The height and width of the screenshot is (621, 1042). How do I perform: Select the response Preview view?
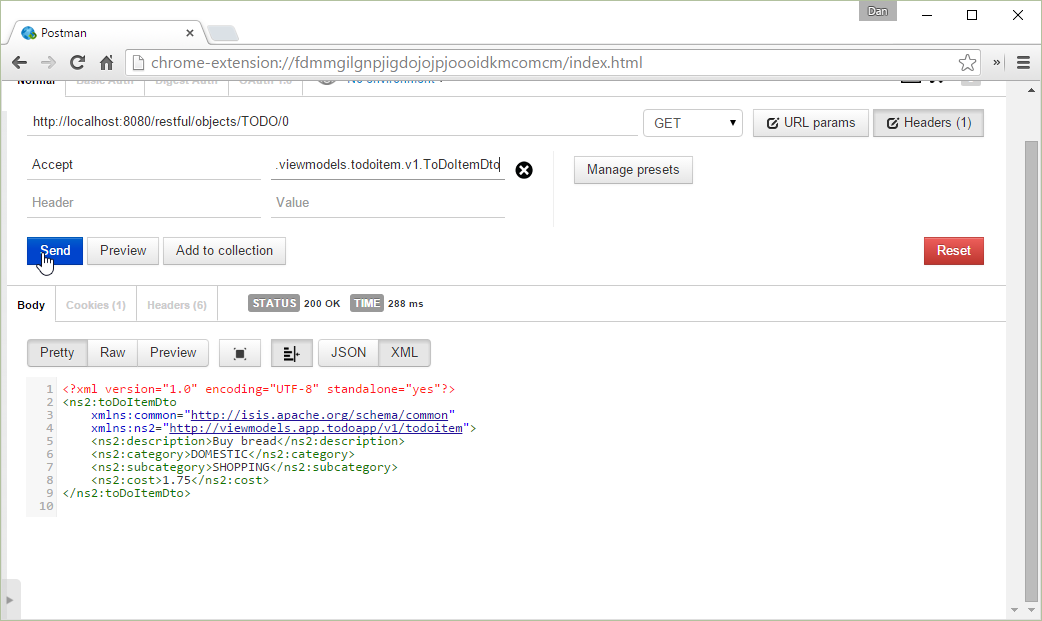click(x=173, y=352)
